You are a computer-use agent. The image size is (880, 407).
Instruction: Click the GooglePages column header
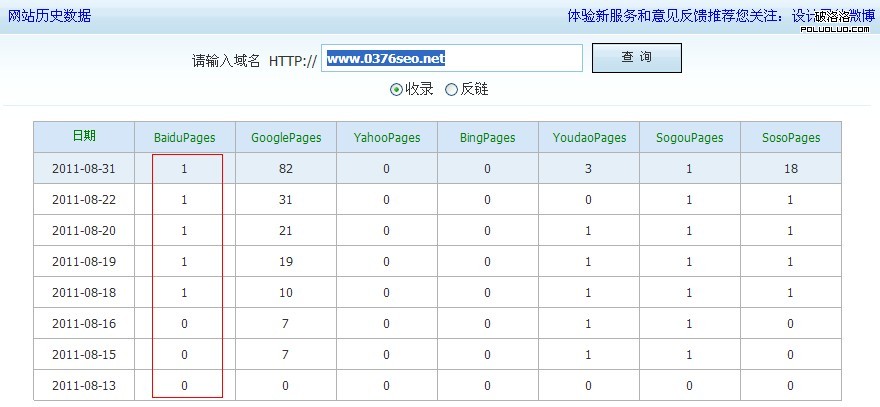286,138
